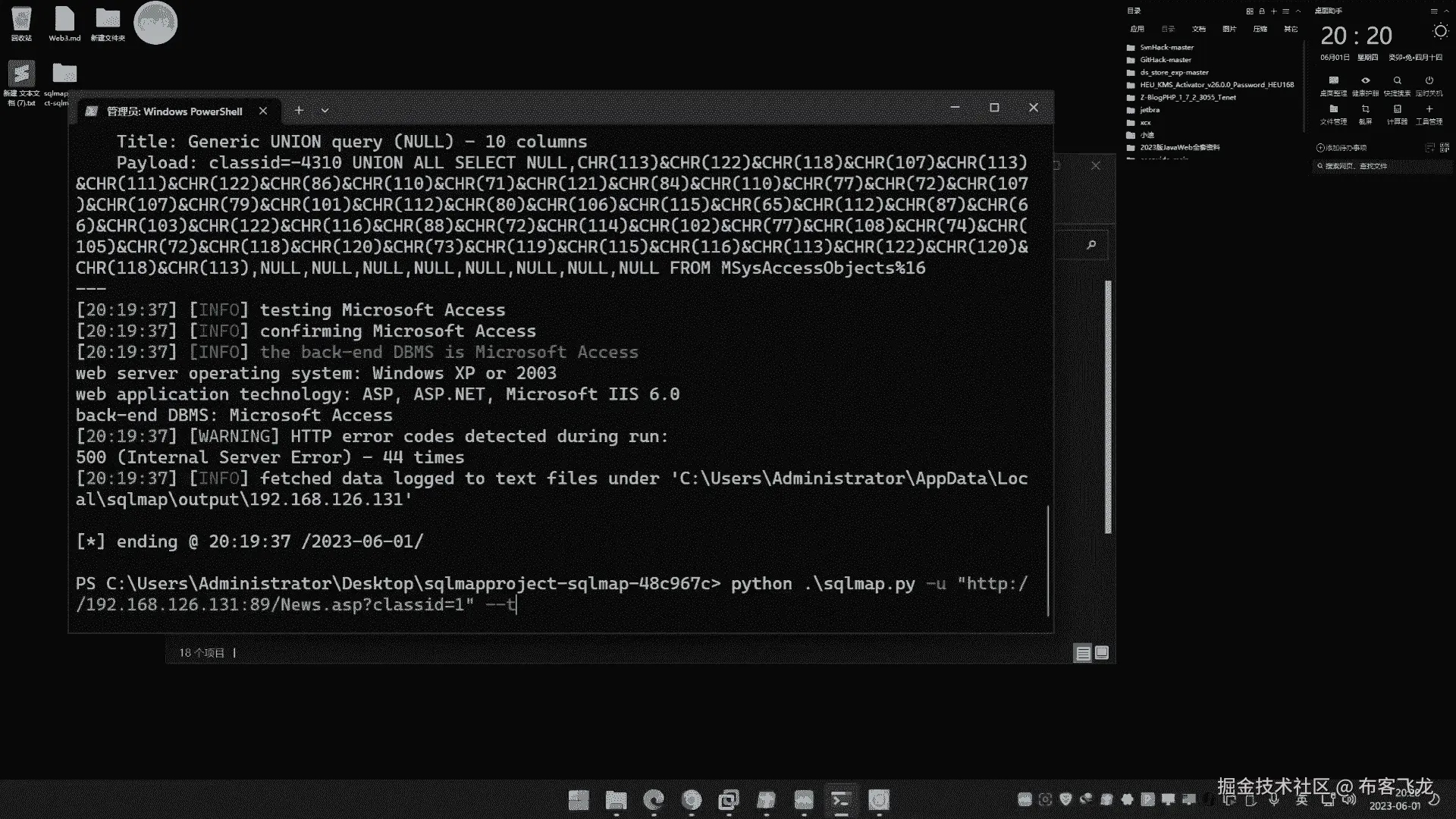Toggle sun brightness icon beside clock

1440,31
